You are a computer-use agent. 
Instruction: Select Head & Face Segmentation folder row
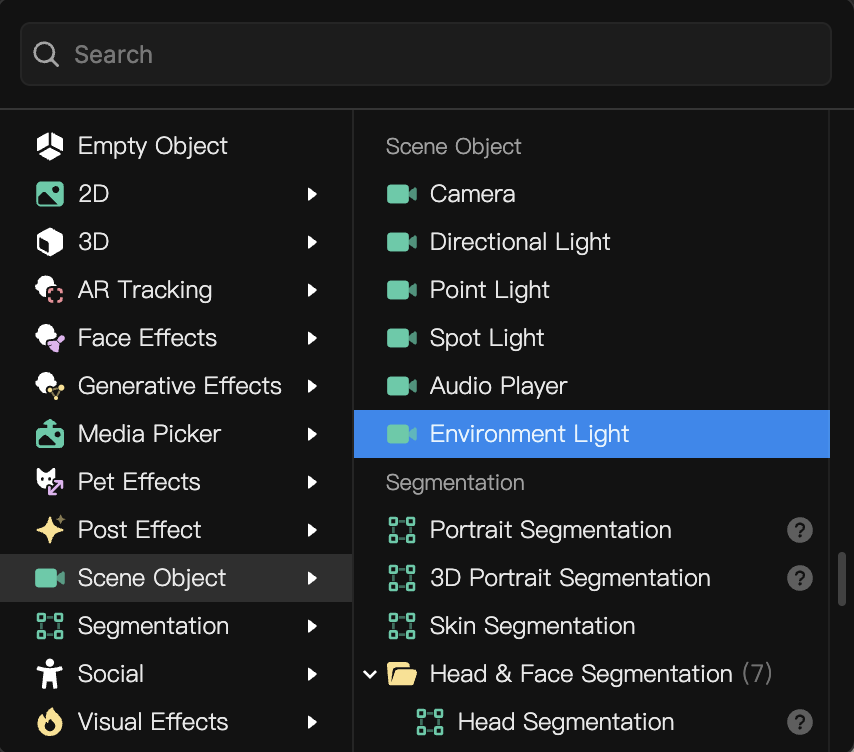coord(591,674)
